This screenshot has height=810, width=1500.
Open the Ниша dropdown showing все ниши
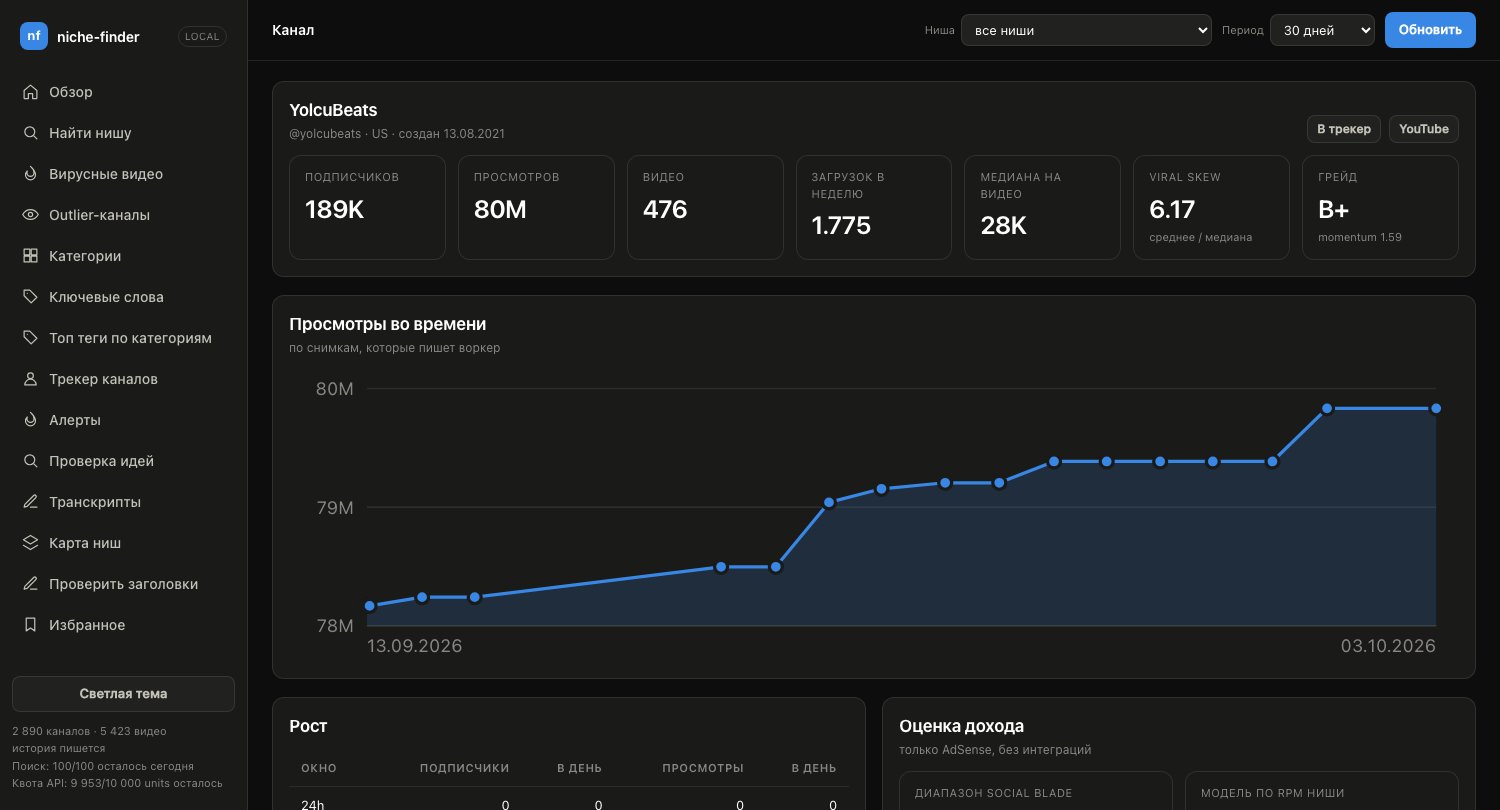tap(1086, 30)
